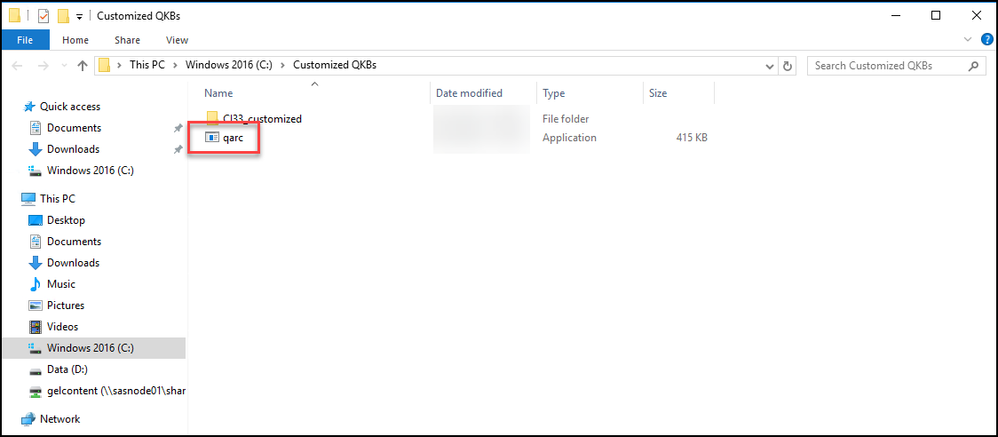Image resolution: width=998 pixels, height=437 pixels.
Task: Switch to the Home ribbon tab
Action: coord(75,40)
